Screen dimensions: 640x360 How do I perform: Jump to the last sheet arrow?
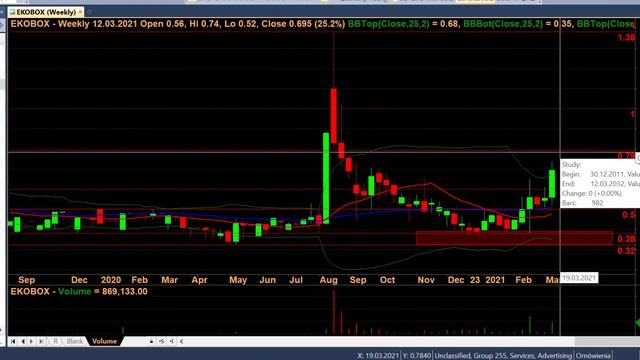[x=41, y=341]
